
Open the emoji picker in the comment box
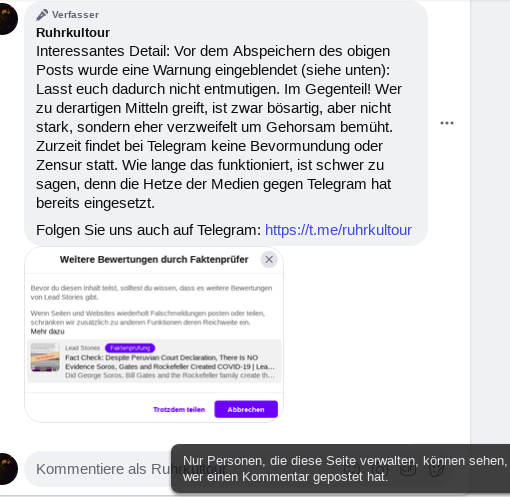click(352, 469)
